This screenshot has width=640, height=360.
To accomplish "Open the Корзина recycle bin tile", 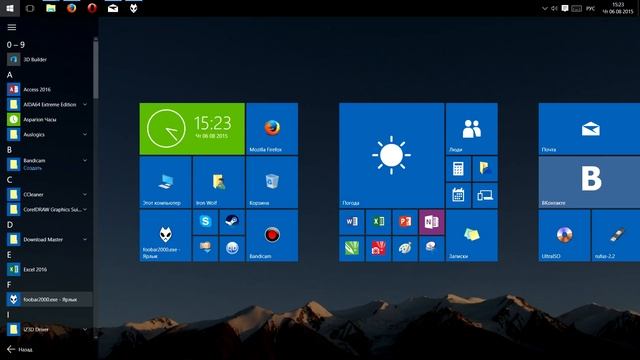I will click(272, 182).
